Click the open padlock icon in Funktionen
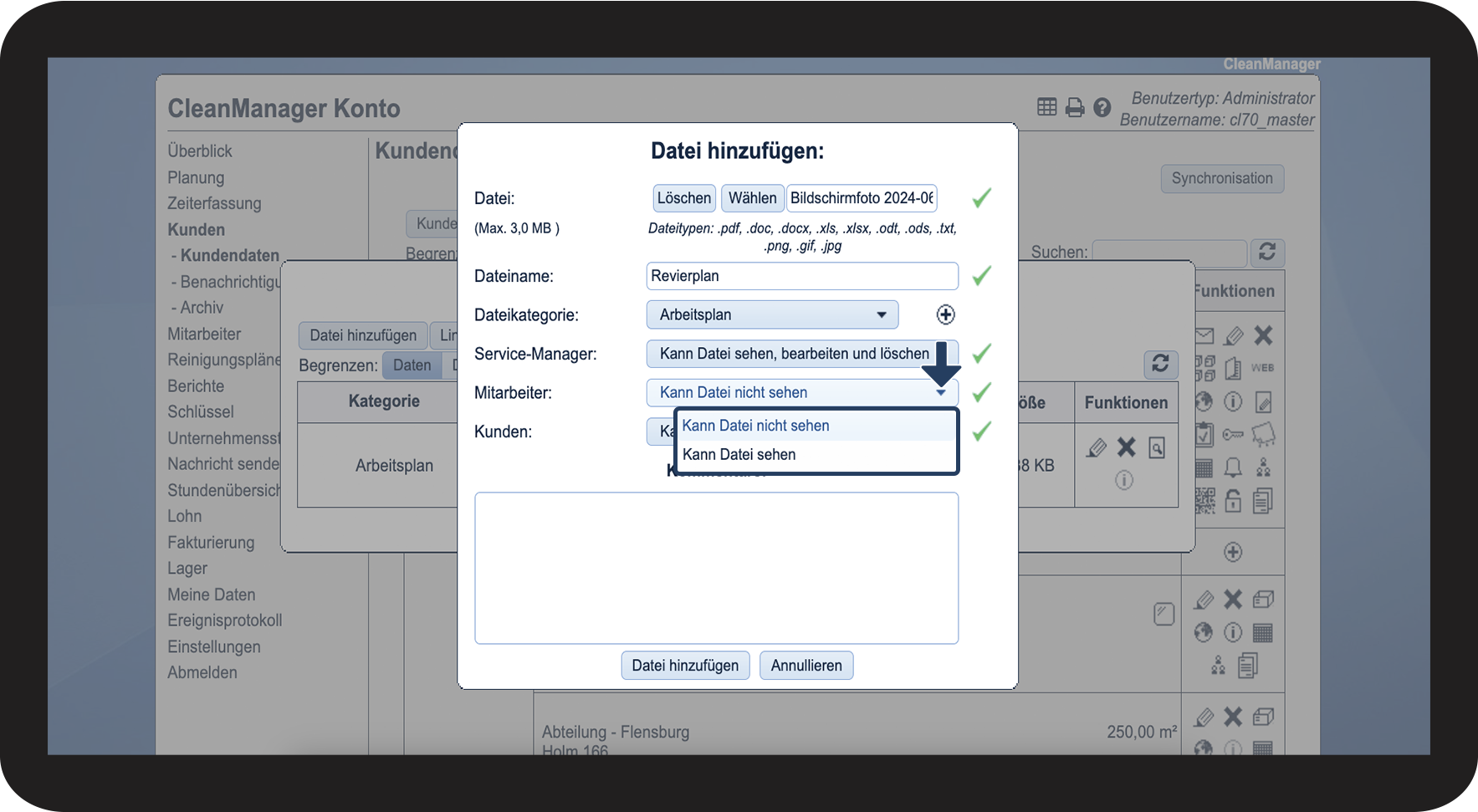Viewport: 1478px width, 812px height. (1233, 500)
